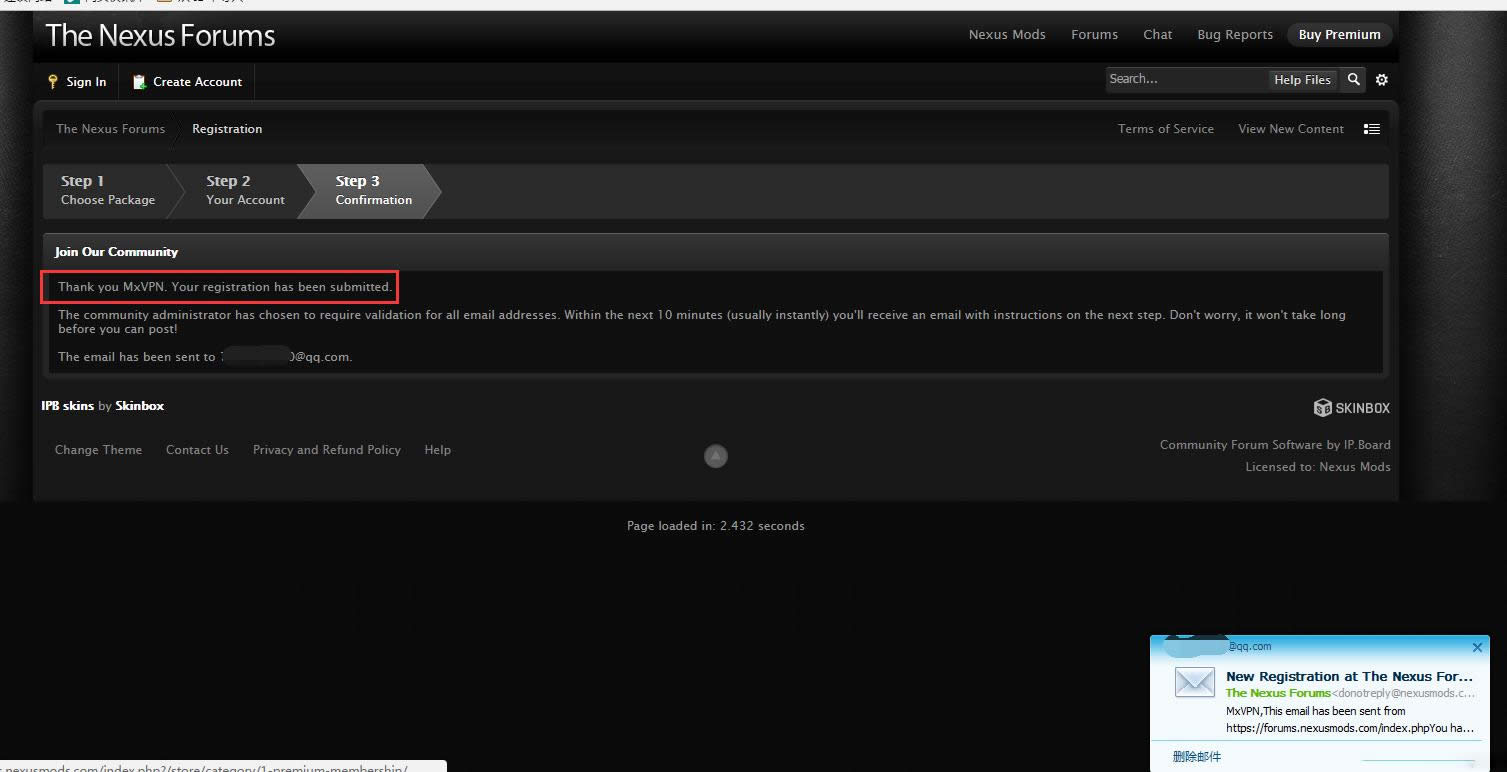Screen dimensions: 1507x772
Task: Click the list view icon beside View New Content
Action: pos(1372,129)
